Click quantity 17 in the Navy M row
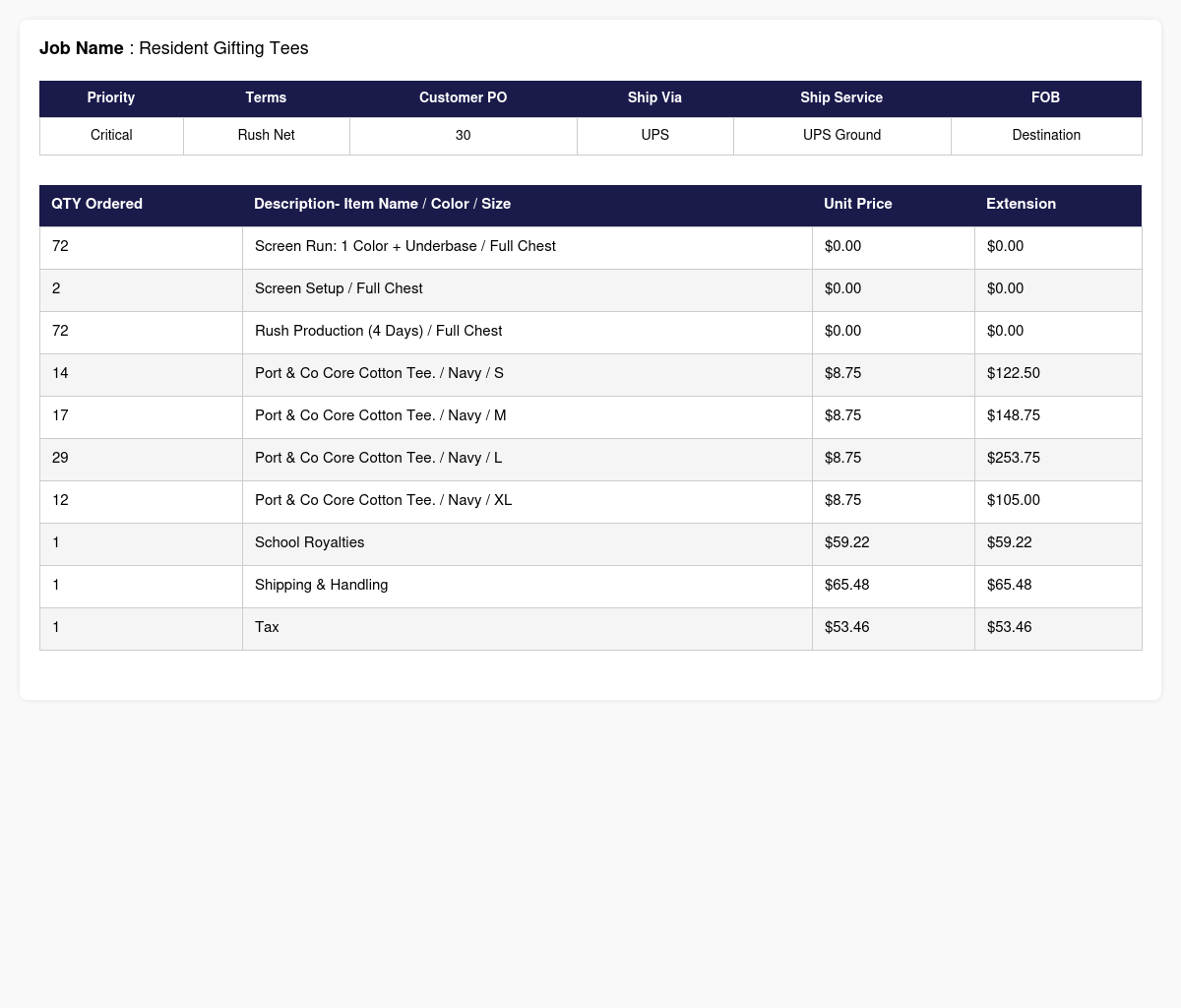 point(141,416)
